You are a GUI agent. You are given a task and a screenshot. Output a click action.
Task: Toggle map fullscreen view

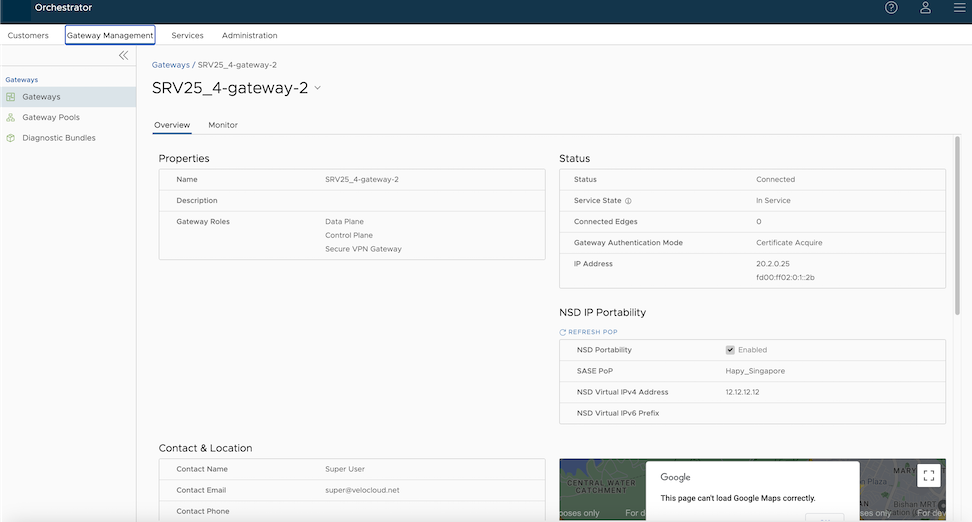(x=928, y=476)
